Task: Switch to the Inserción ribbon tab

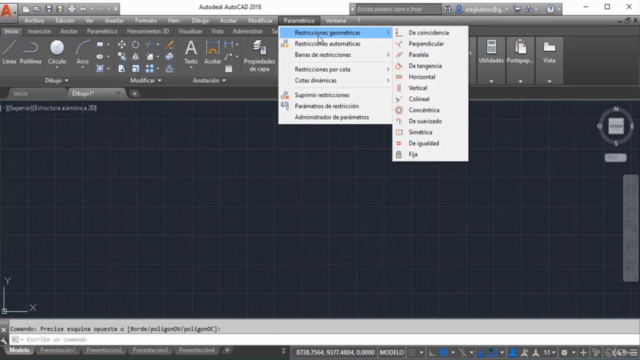Action: tap(39, 31)
